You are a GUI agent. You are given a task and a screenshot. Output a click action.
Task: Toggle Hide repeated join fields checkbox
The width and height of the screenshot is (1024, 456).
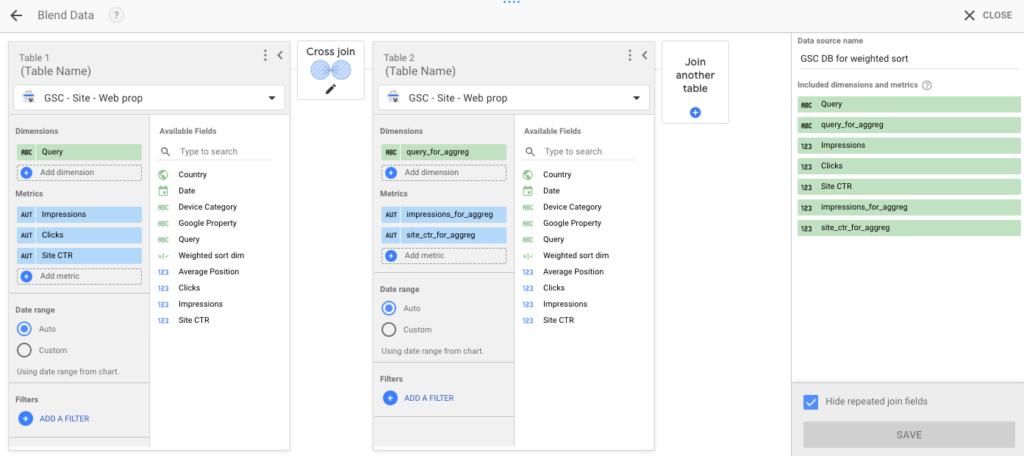810,402
